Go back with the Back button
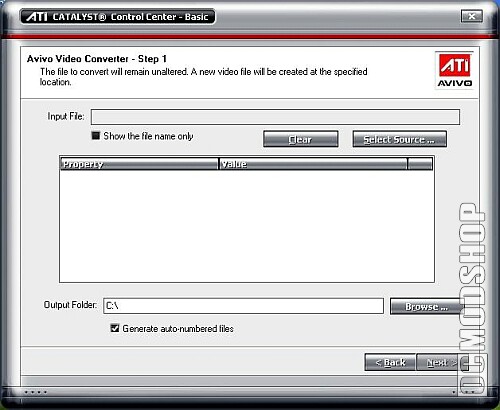The width and height of the screenshot is (500, 410). click(x=390, y=362)
